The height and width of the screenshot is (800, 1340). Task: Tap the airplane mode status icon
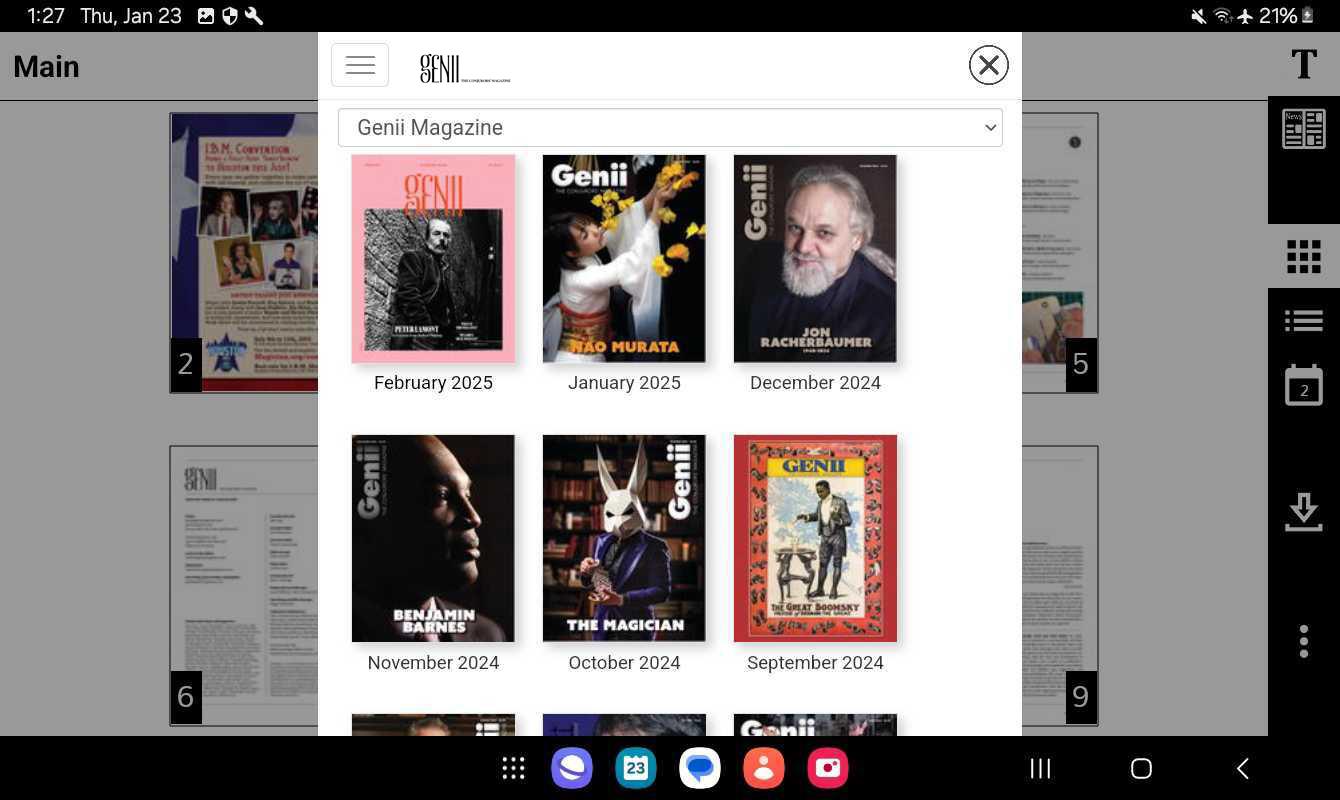click(x=1245, y=16)
